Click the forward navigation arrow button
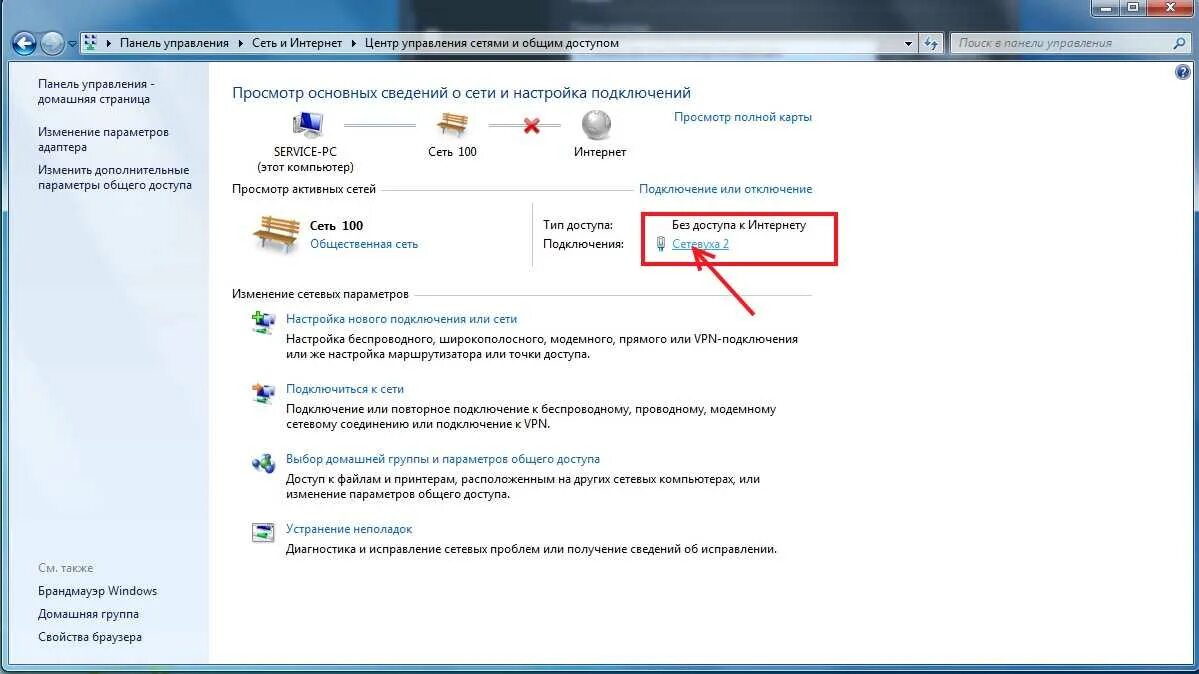This screenshot has height=674, width=1199. (52, 44)
